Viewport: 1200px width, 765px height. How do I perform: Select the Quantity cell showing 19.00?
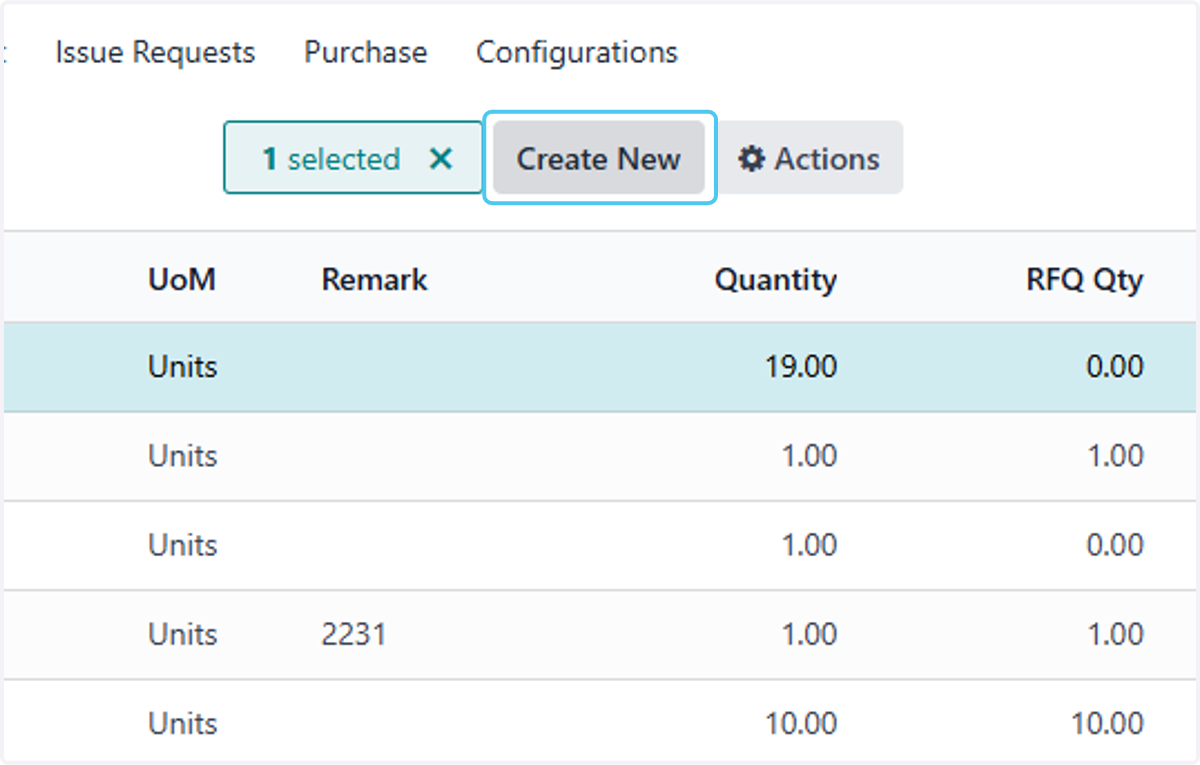pyautogui.click(x=800, y=367)
